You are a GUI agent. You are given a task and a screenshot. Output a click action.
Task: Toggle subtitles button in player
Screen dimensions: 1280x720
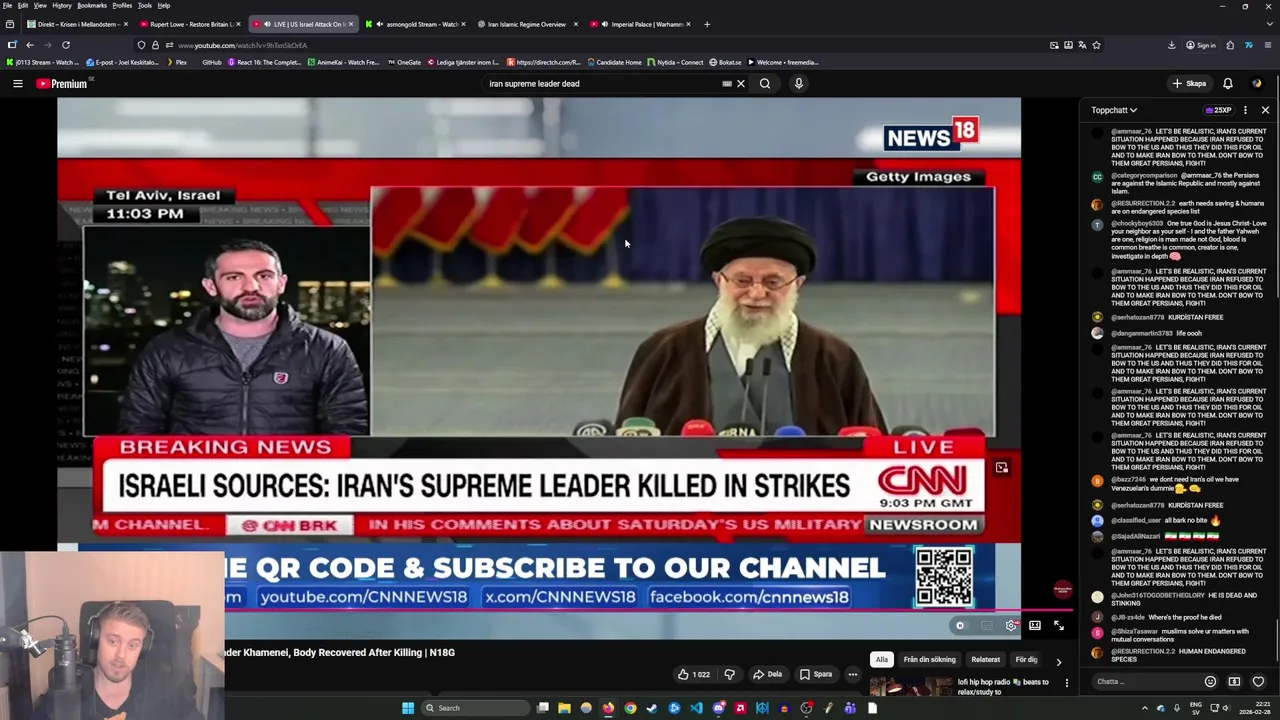[x=986, y=626]
